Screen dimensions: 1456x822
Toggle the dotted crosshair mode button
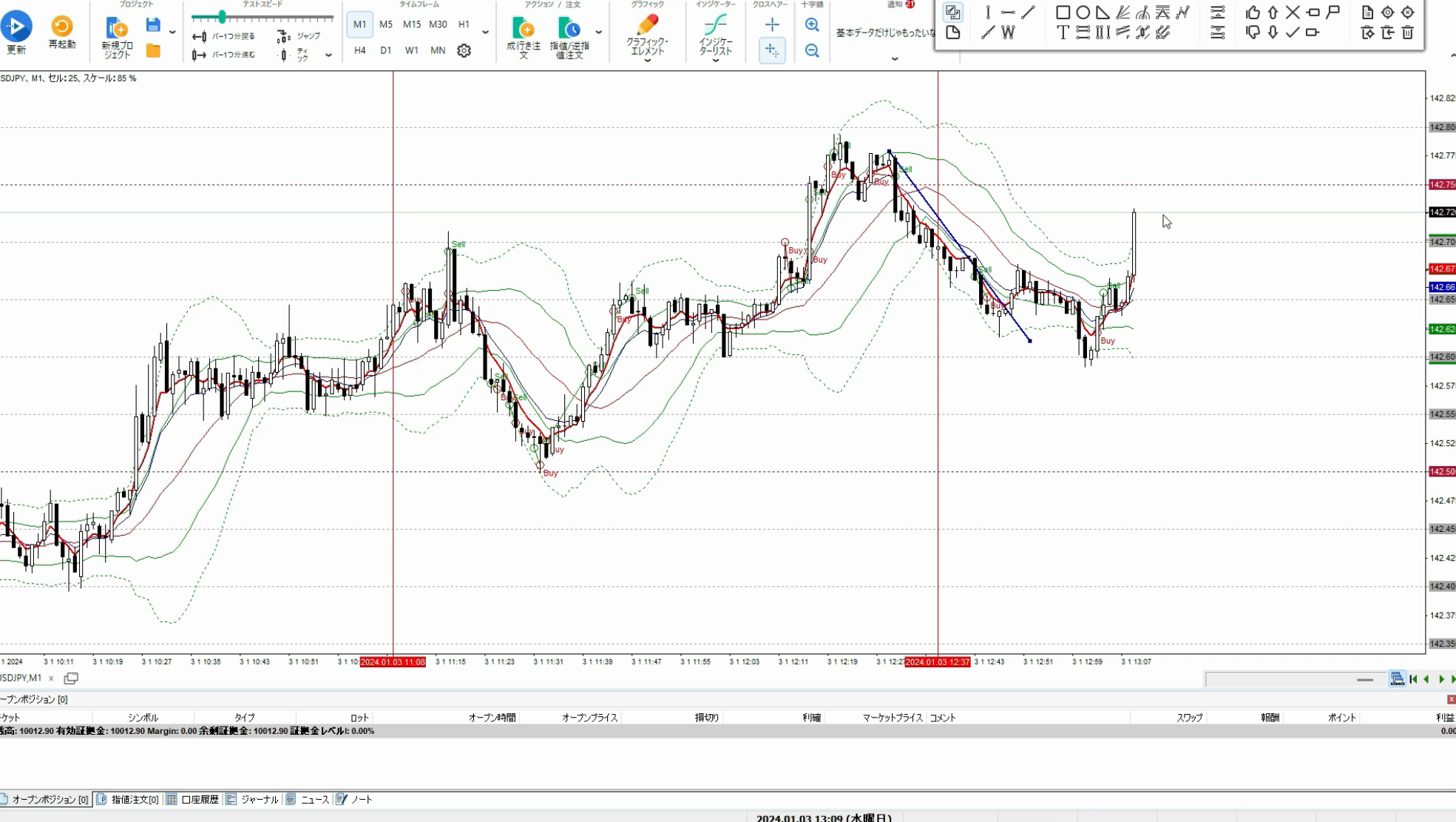[771, 50]
